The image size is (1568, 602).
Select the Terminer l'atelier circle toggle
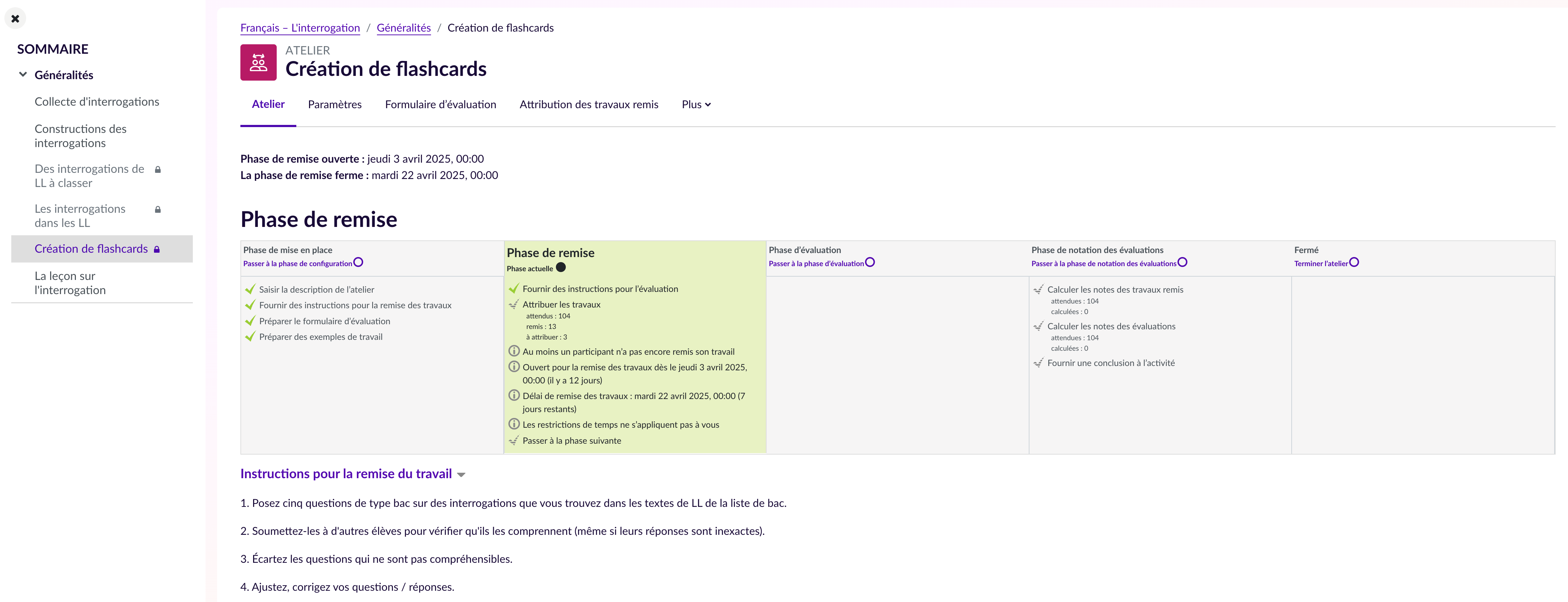click(1354, 263)
